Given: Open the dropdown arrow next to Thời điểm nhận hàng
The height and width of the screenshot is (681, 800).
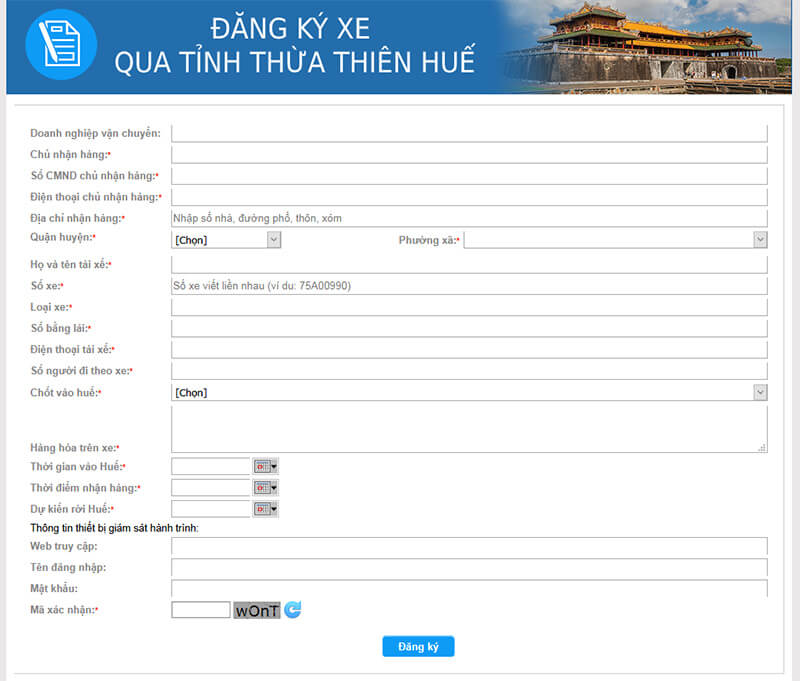Looking at the screenshot, I should tap(273, 487).
